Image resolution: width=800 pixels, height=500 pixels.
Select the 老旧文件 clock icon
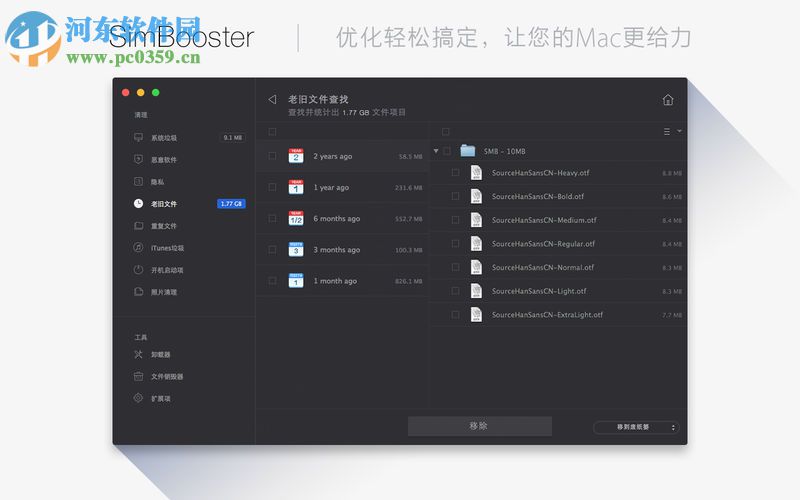coord(138,203)
